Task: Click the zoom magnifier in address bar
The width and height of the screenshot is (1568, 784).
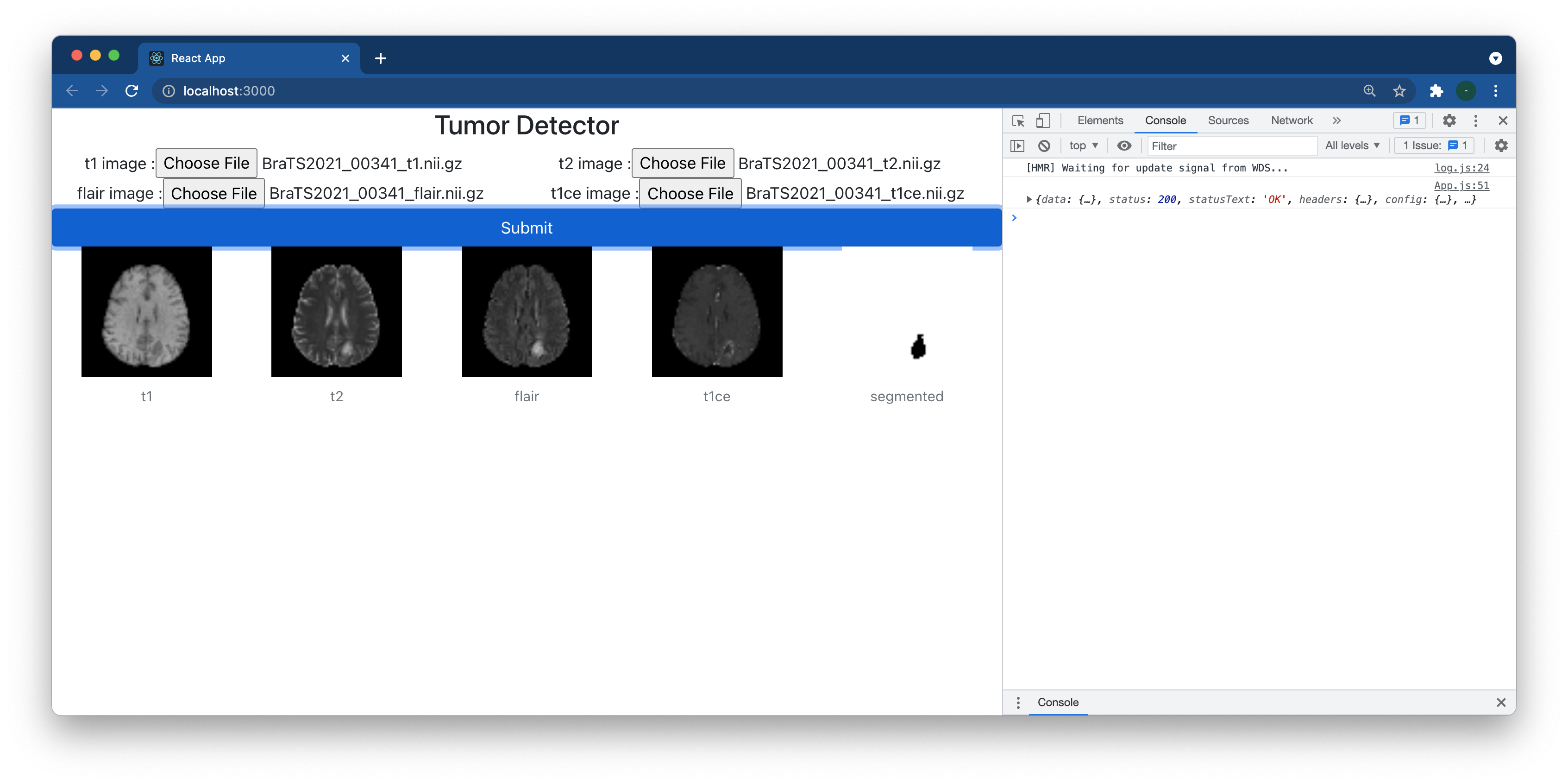Action: (x=1369, y=91)
